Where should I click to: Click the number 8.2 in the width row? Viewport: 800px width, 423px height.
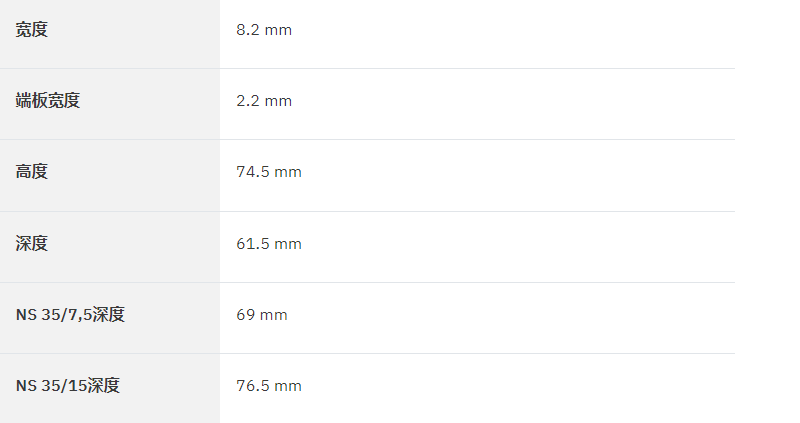tap(248, 30)
